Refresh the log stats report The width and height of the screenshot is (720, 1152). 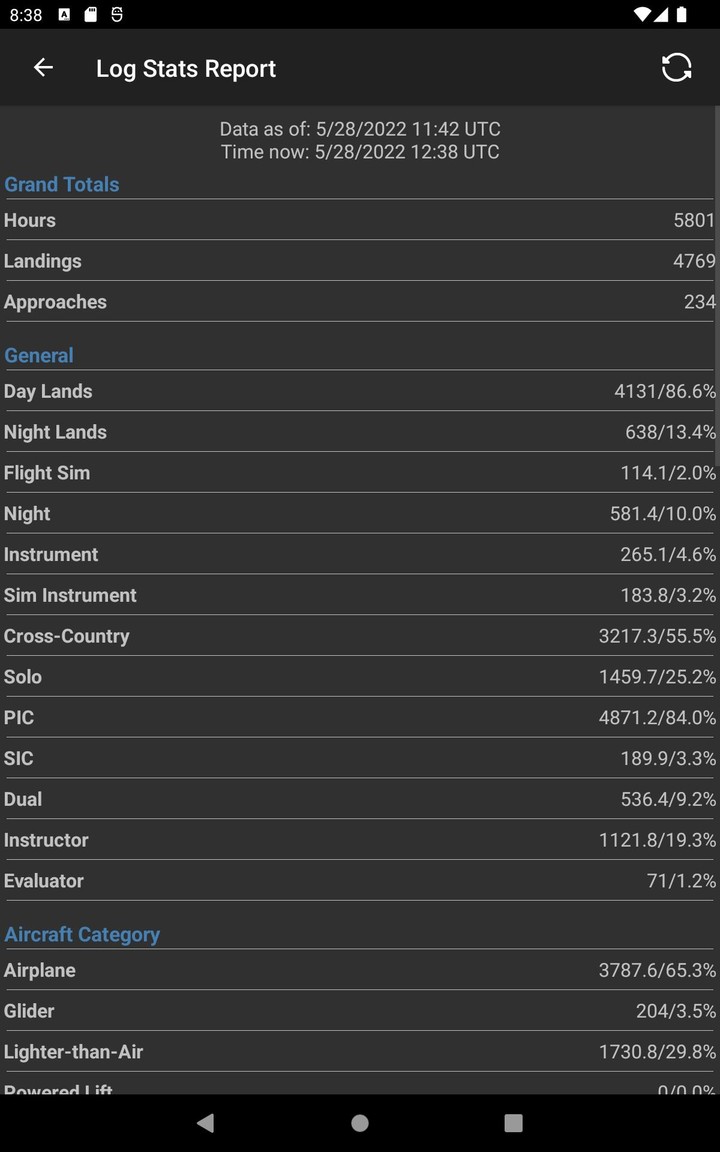pyautogui.click(x=677, y=67)
